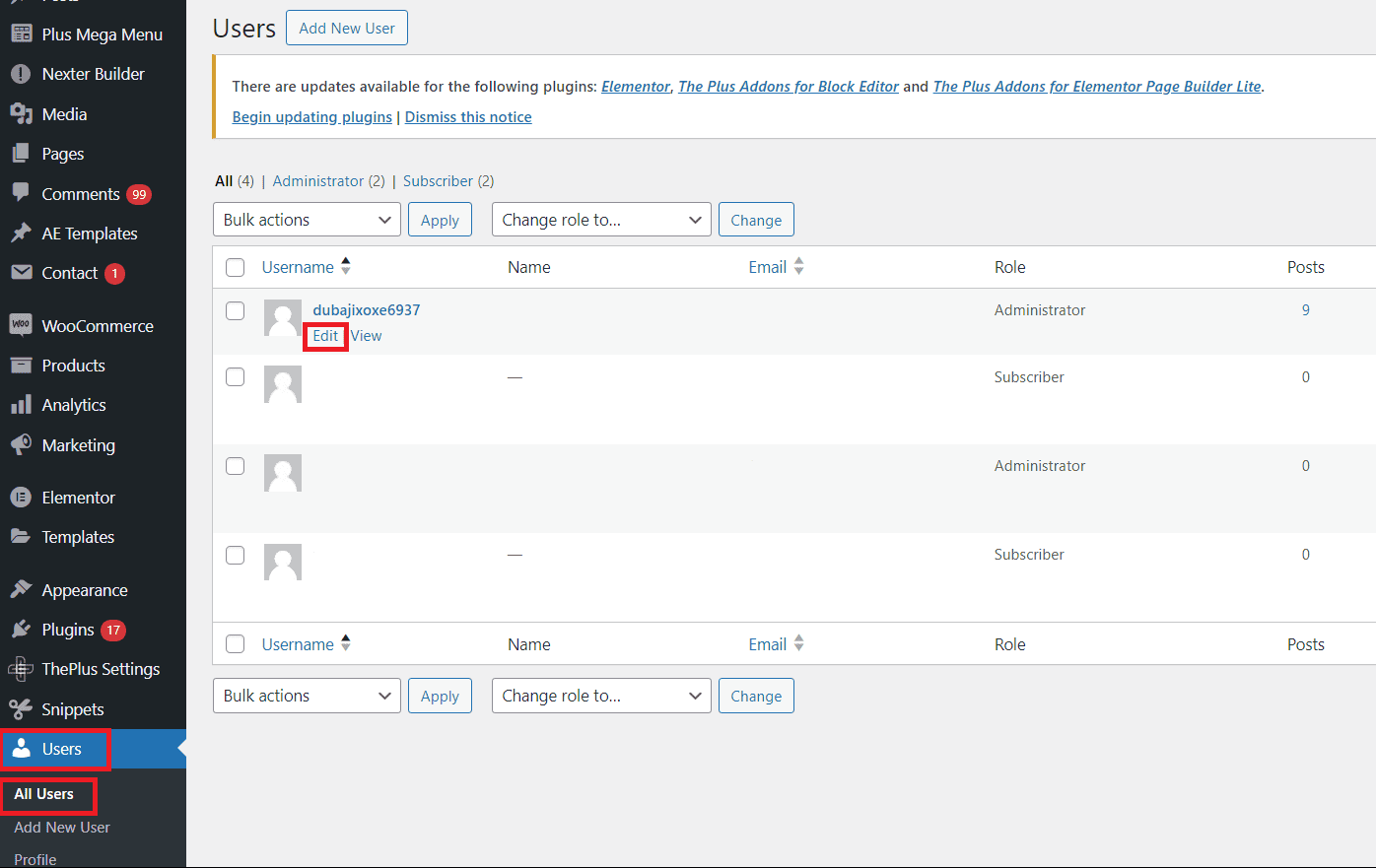Screen dimensions: 1376x868
Task: Select the Pages icon in the sidebar
Action: click(x=21, y=153)
